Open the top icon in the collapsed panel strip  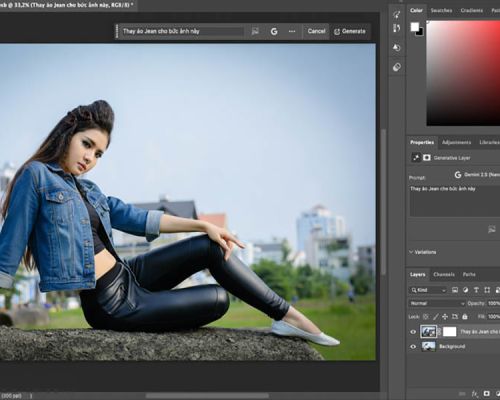pos(396,14)
